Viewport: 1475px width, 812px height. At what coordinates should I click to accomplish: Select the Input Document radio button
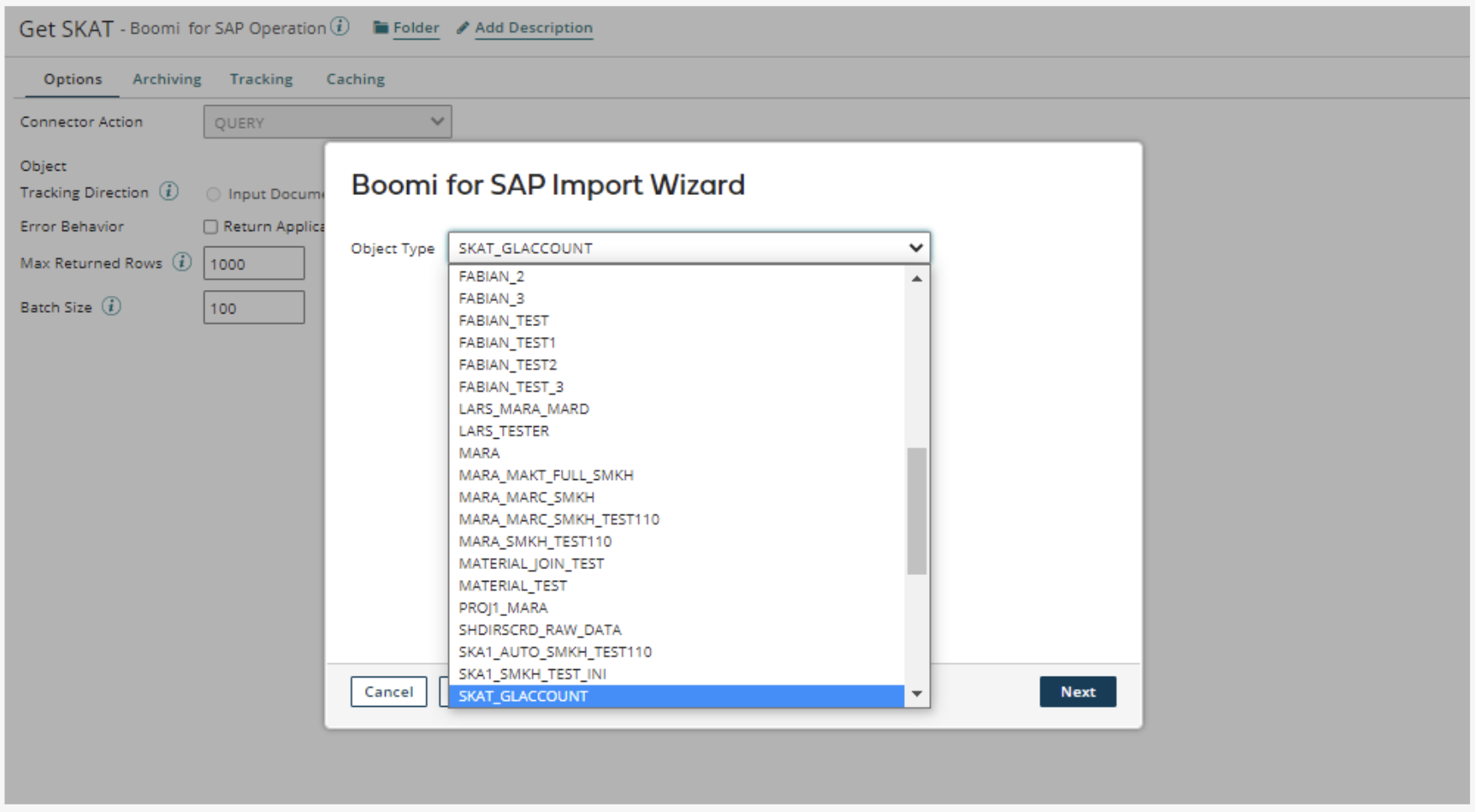pos(214,193)
